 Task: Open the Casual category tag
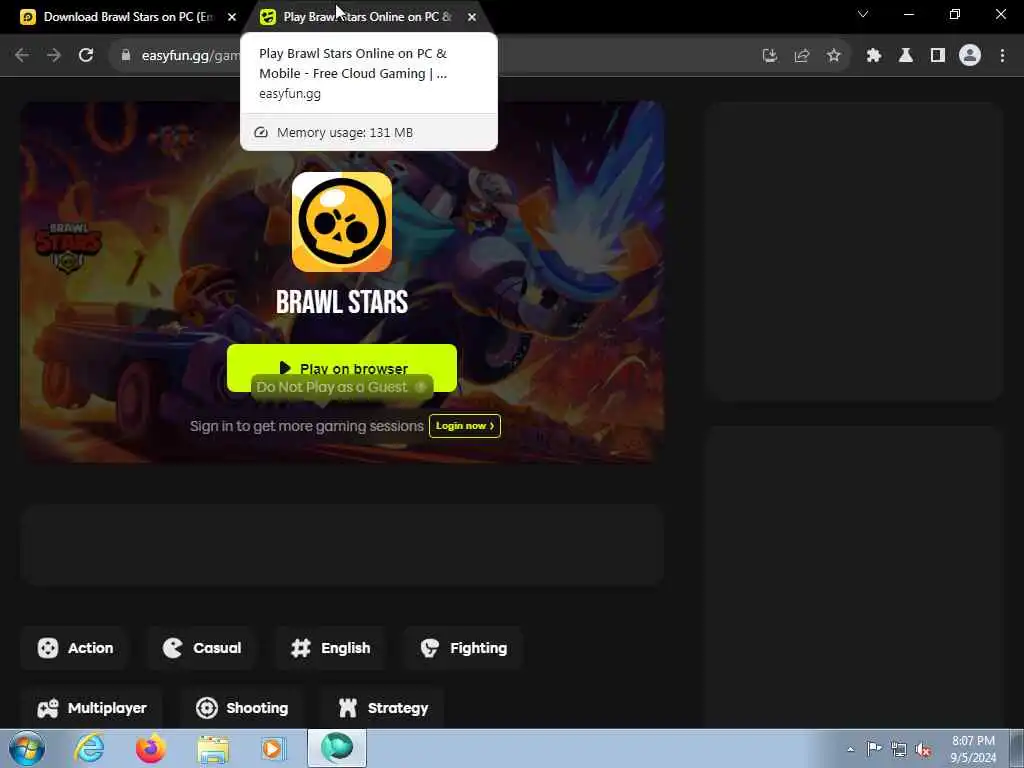[202, 648]
